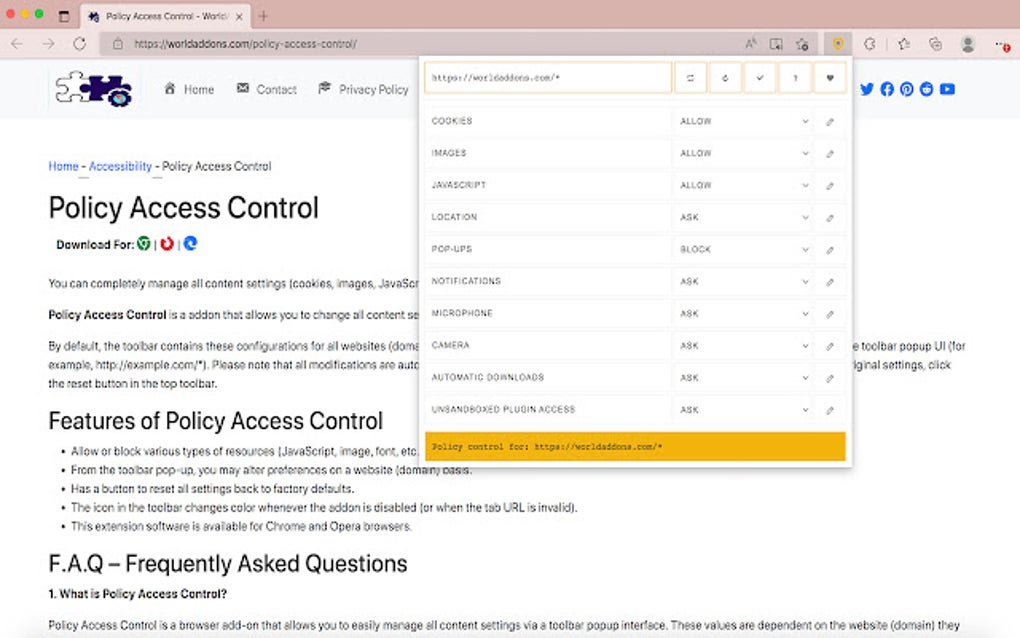Screen dimensions: 1020x638
Task: Click the edit pencil in Images row
Action: point(830,153)
